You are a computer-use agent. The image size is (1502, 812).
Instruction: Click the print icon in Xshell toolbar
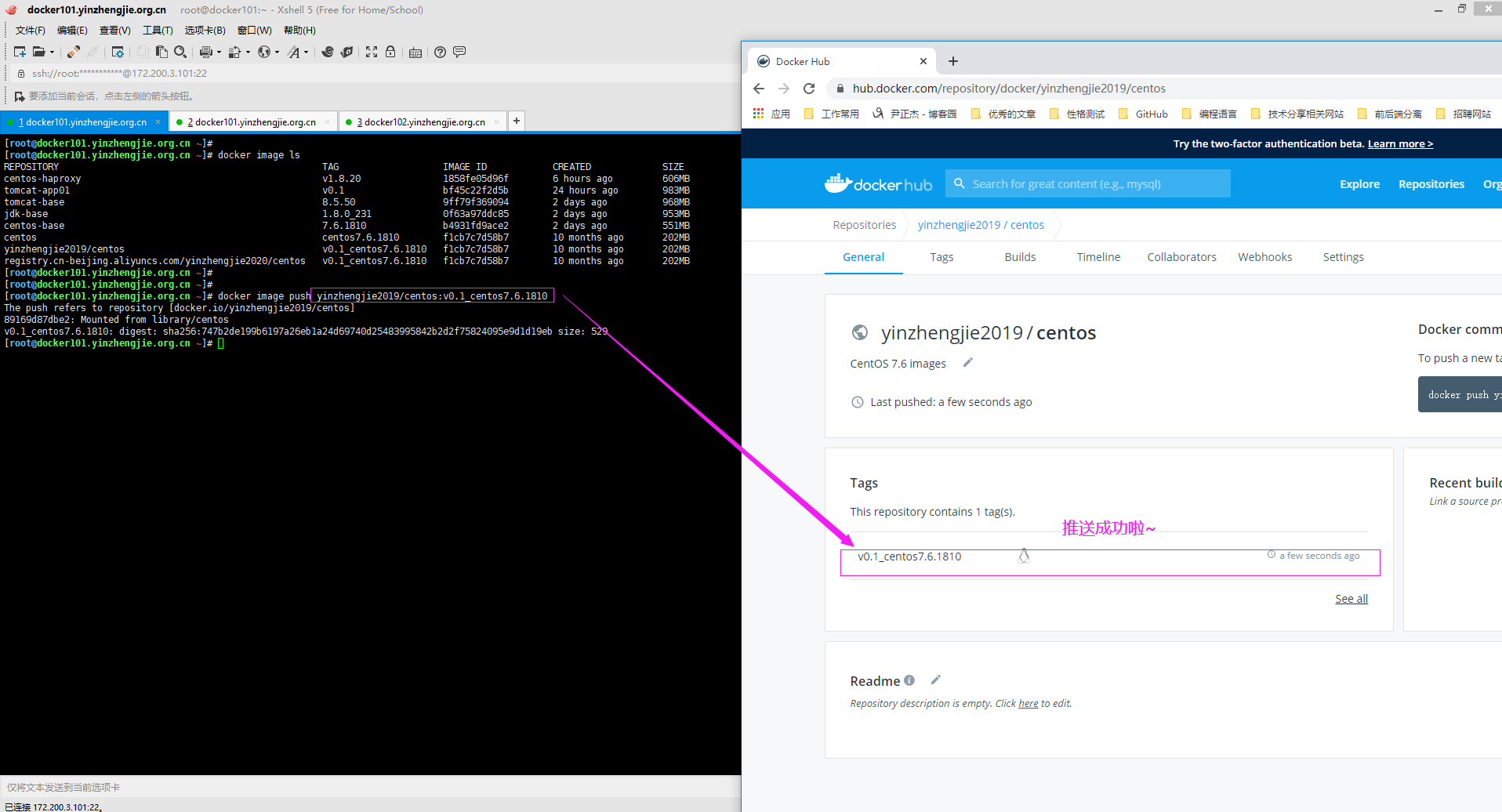205,52
